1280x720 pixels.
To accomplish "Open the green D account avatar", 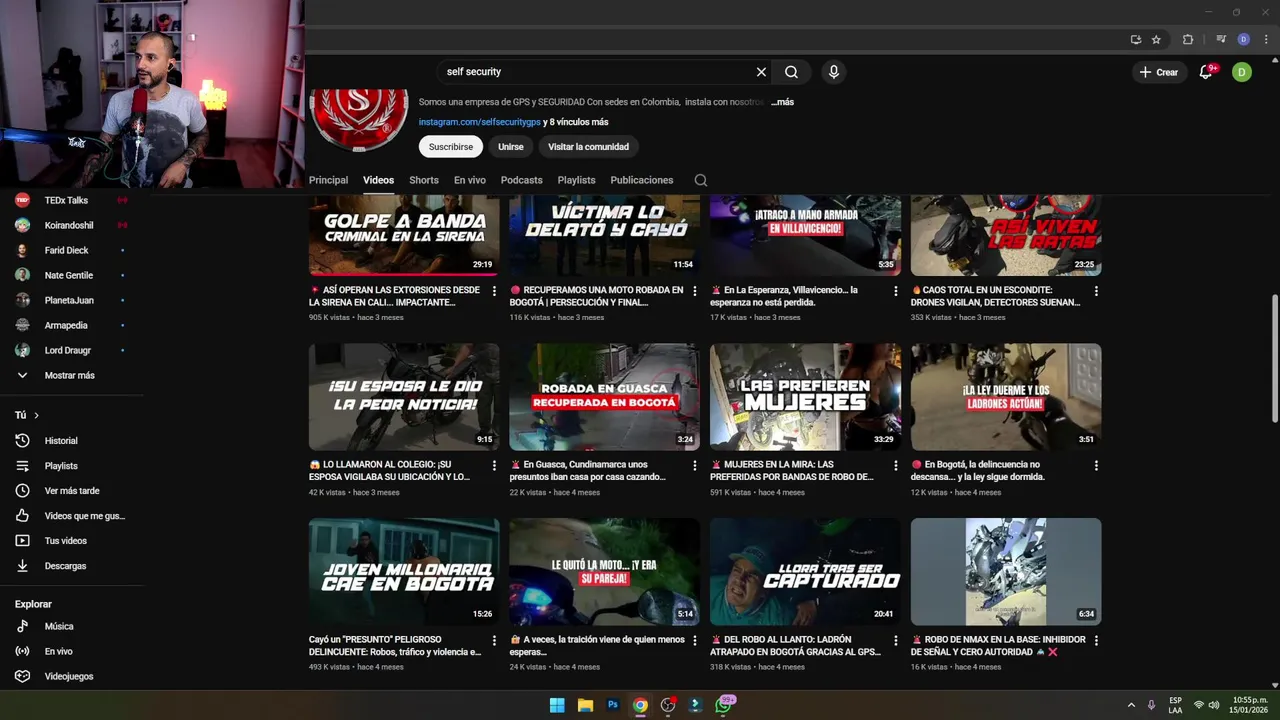I will pyautogui.click(x=1242, y=72).
